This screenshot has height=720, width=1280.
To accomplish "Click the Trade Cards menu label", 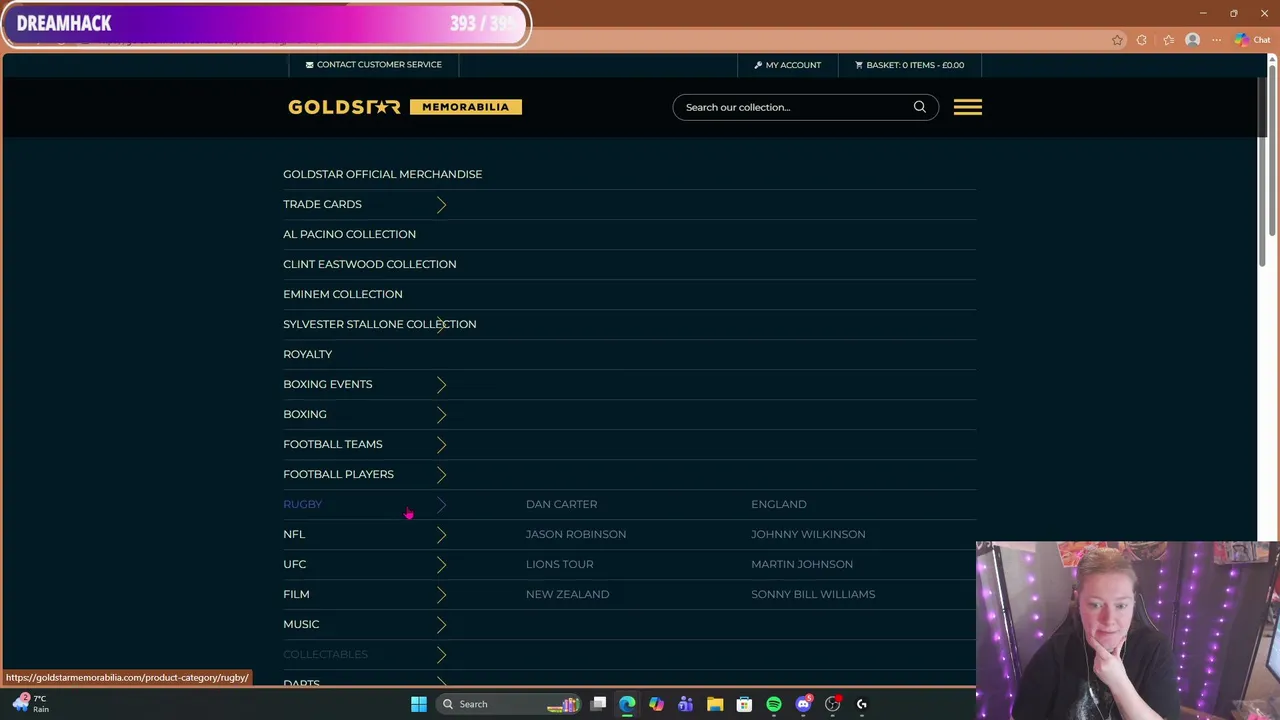I will tap(322, 204).
